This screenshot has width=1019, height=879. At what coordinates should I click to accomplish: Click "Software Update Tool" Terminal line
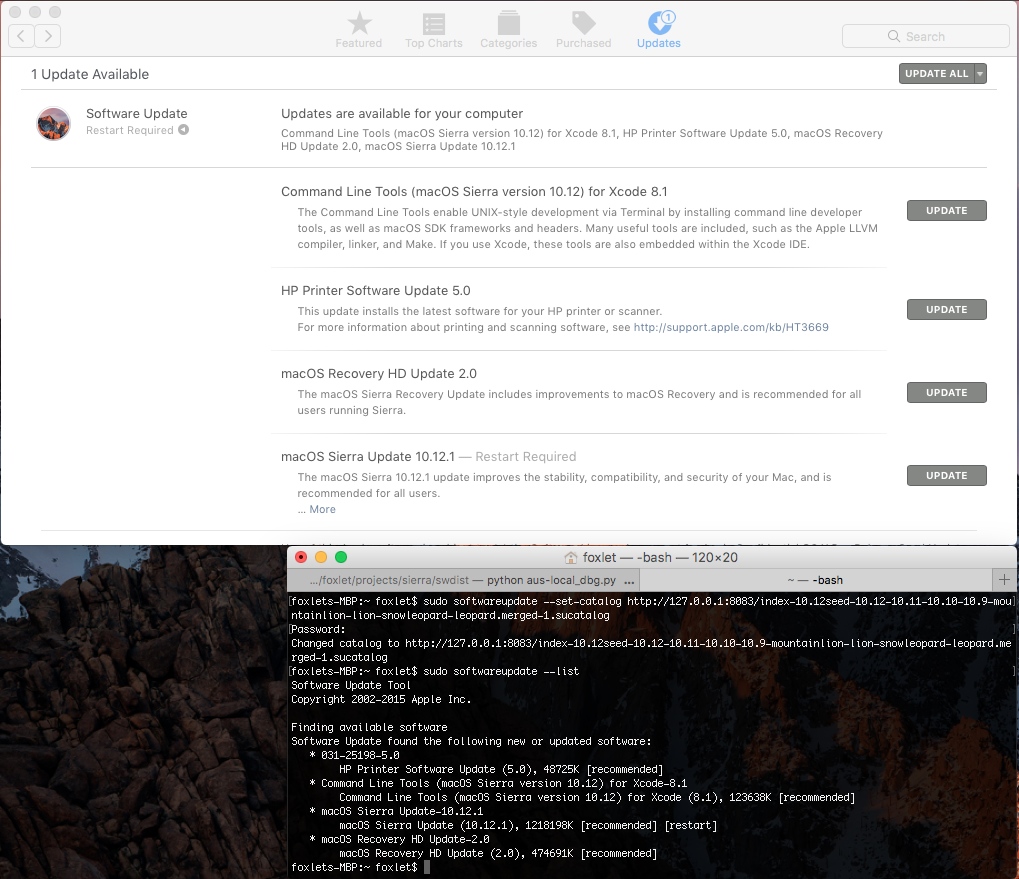coord(351,685)
